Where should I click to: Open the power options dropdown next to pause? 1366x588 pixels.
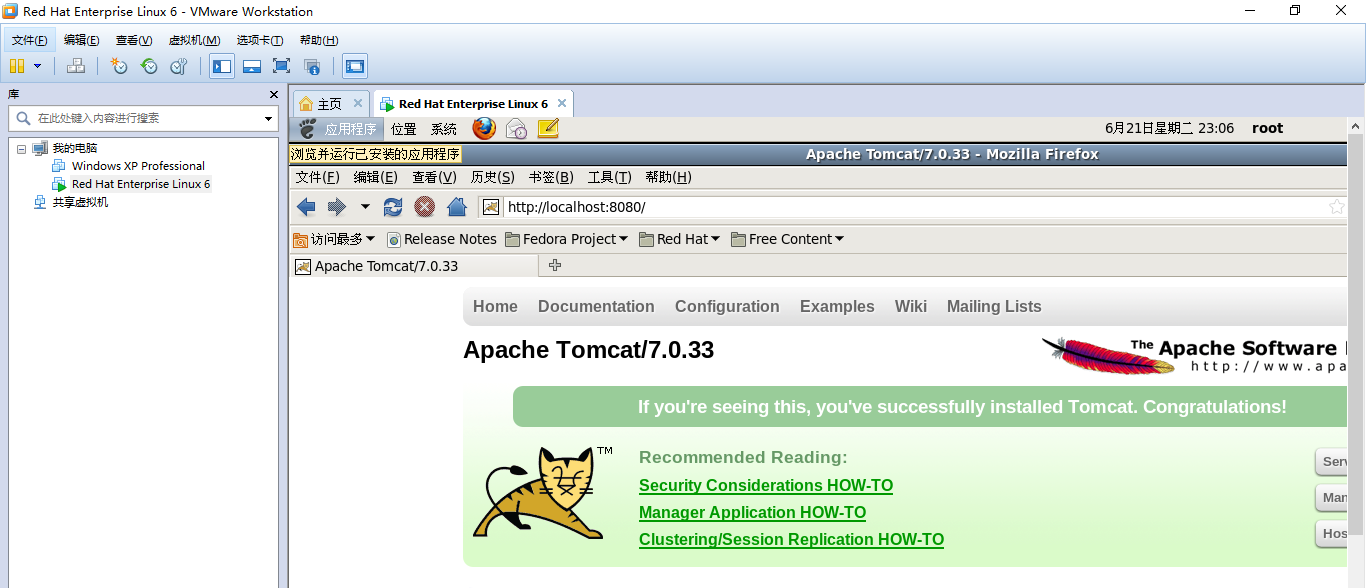(38, 66)
